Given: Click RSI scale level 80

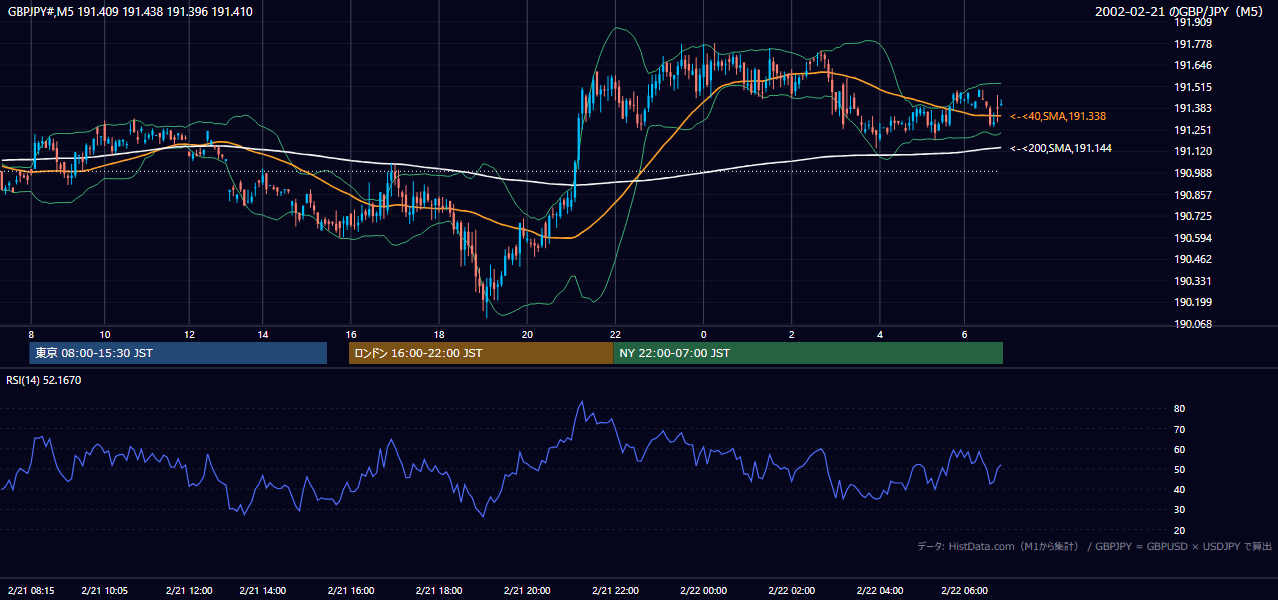Looking at the screenshot, I should (x=1180, y=409).
